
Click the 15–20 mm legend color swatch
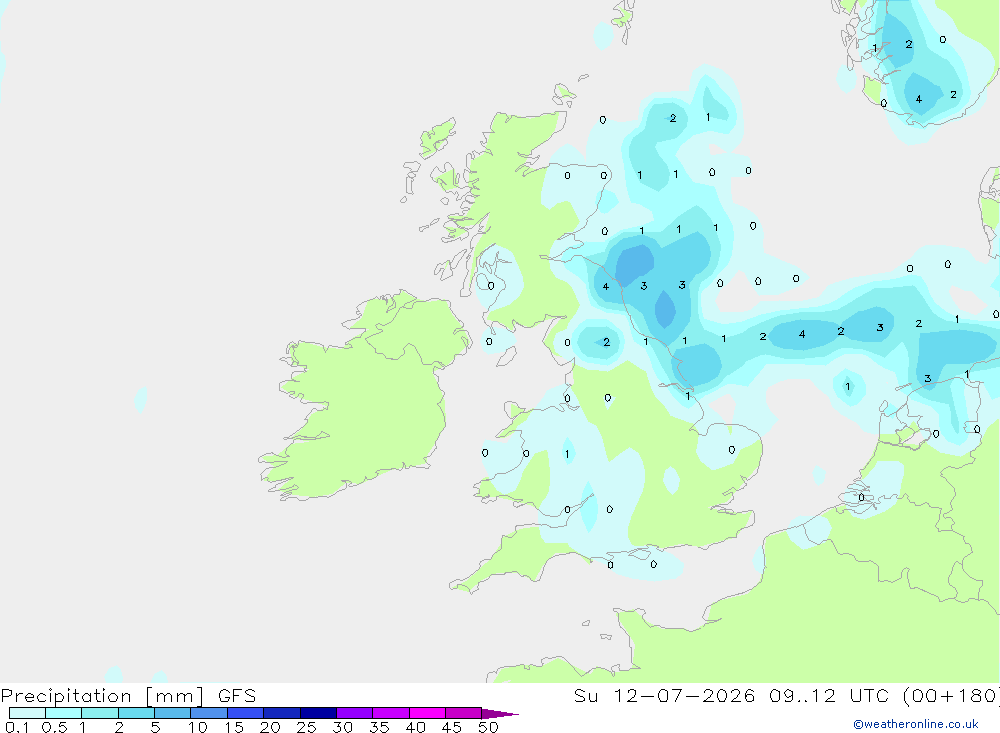246,713
